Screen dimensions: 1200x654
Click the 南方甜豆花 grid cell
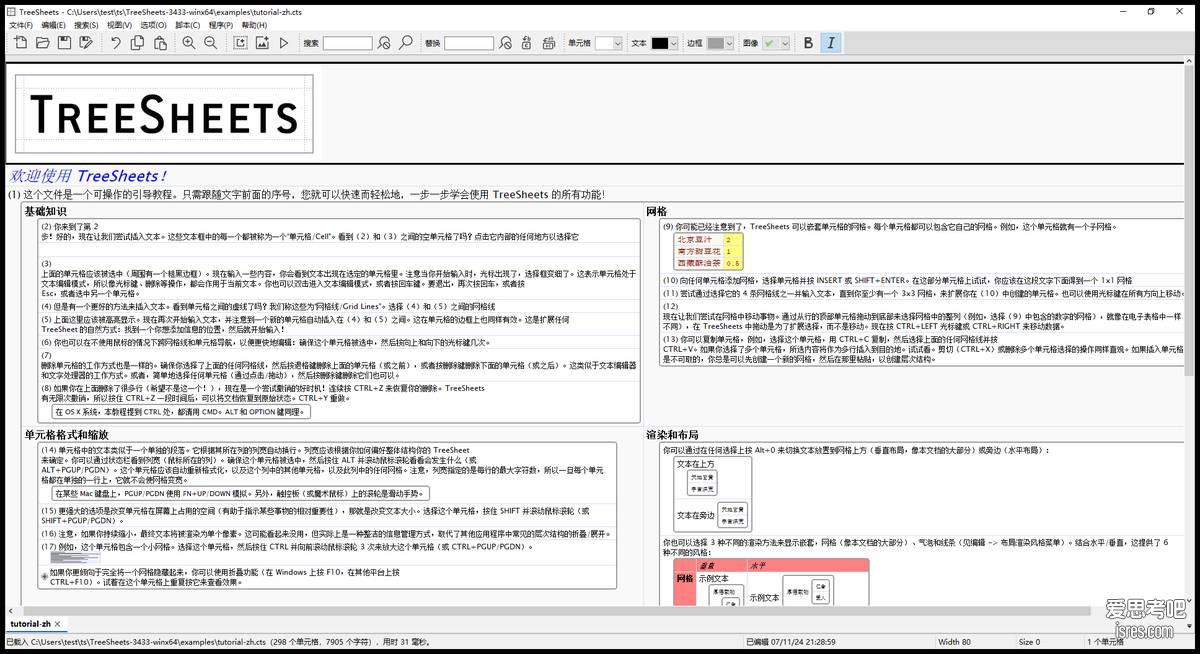click(x=699, y=251)
